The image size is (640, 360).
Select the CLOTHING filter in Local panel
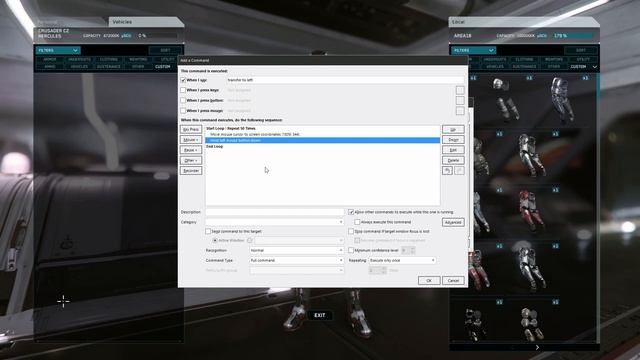click(524, 60)
